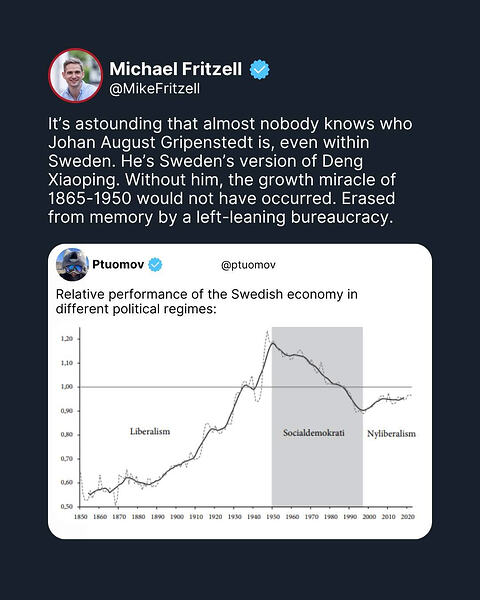The height and width of the screenshot is (600, 480).
Task: Click the Socialdemokrati label in shaded region
Action: click(314, 433)
